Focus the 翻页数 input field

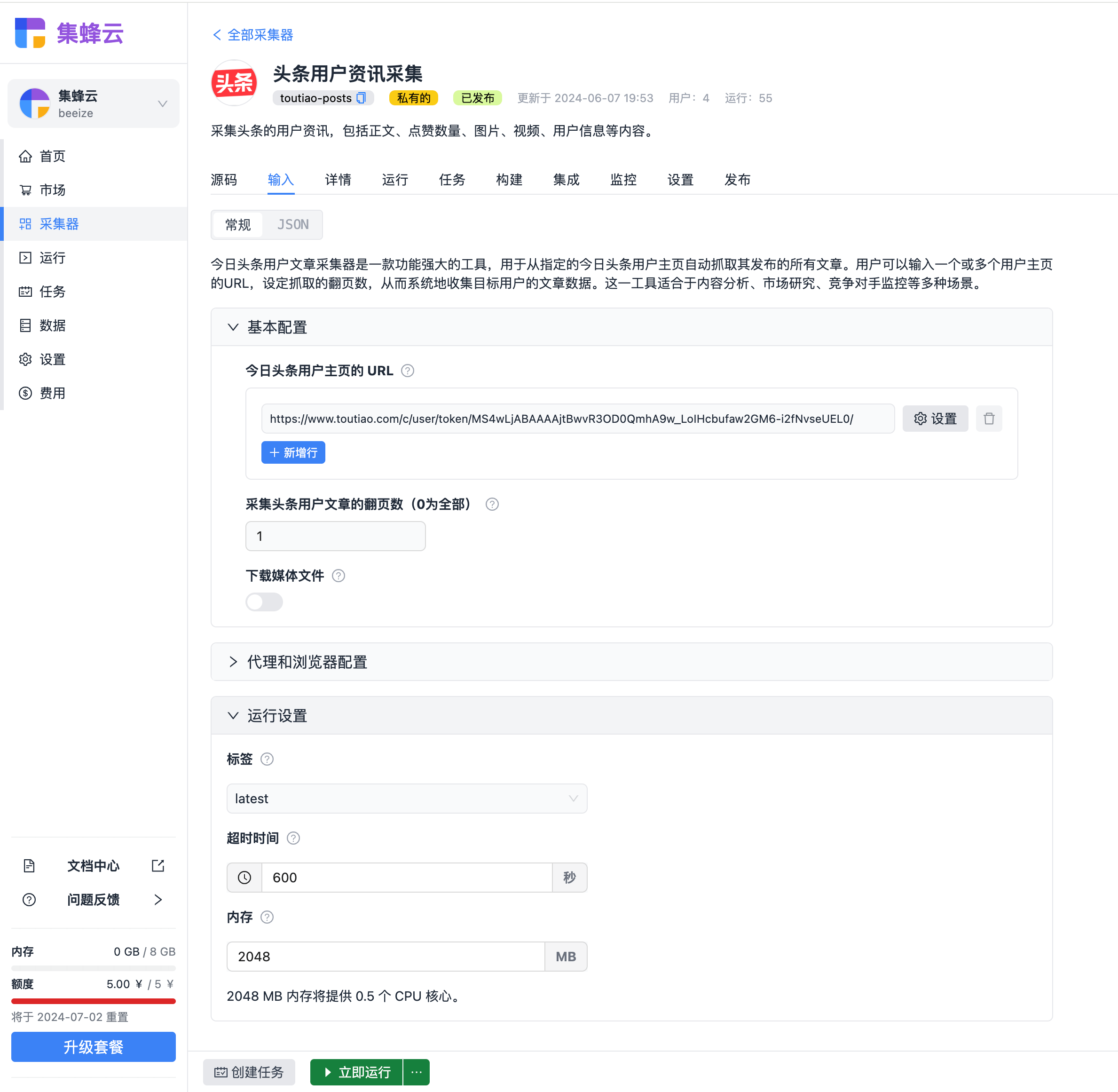pyautogui.click(x=335, y=536)
